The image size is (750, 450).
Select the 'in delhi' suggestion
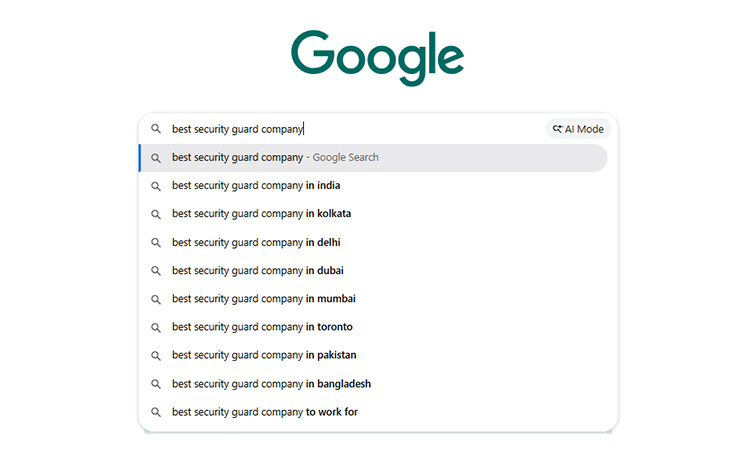[x=256, y=242]
